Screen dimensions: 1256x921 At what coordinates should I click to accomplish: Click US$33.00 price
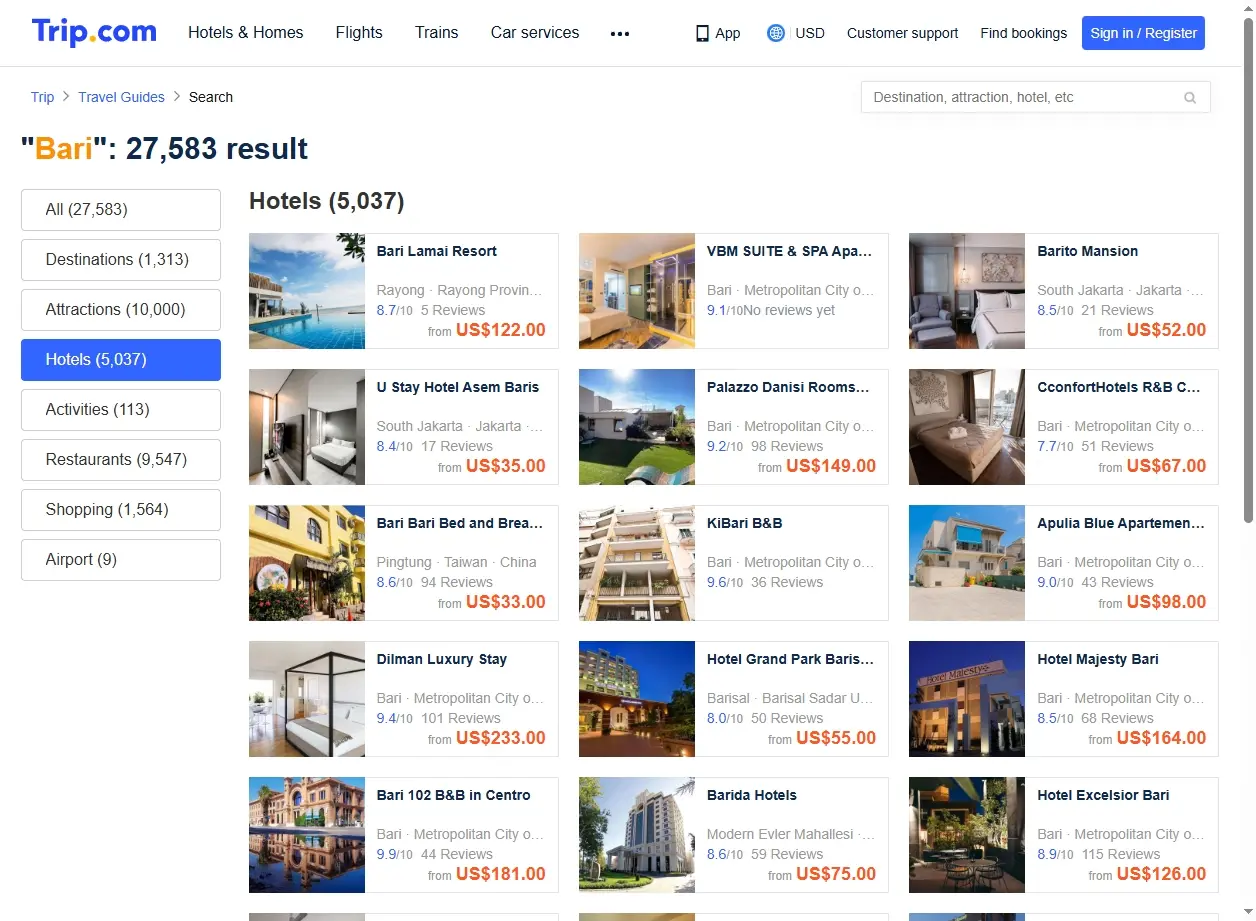(506, 602)
